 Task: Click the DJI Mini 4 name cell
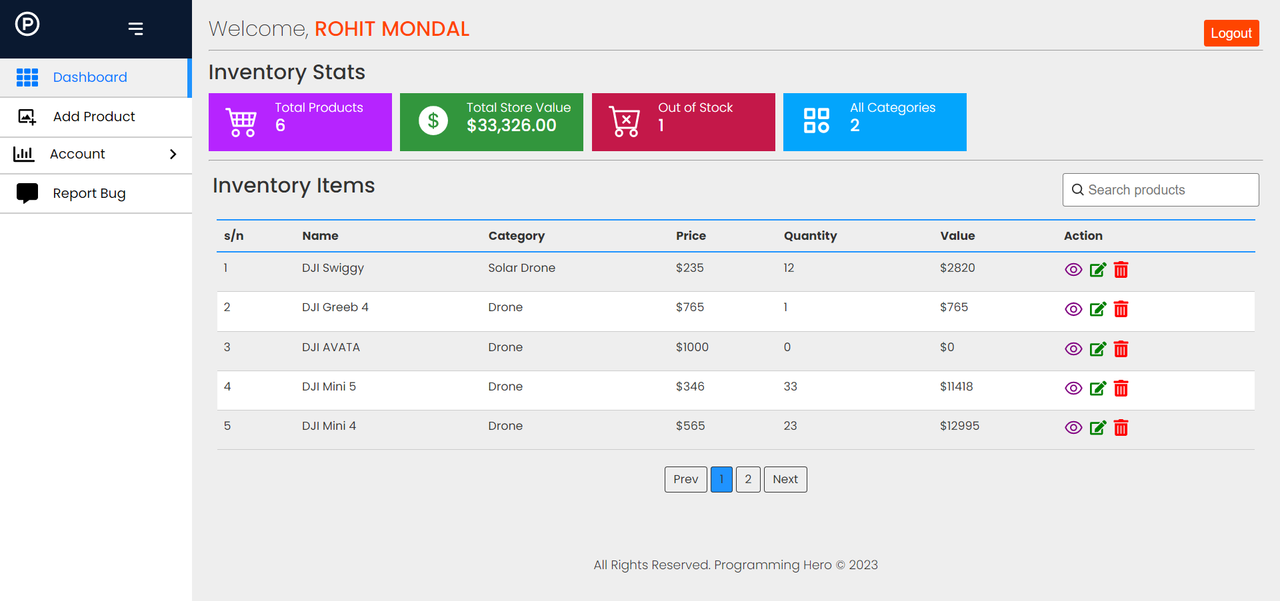pyautogui.click(x=329, y=426)
